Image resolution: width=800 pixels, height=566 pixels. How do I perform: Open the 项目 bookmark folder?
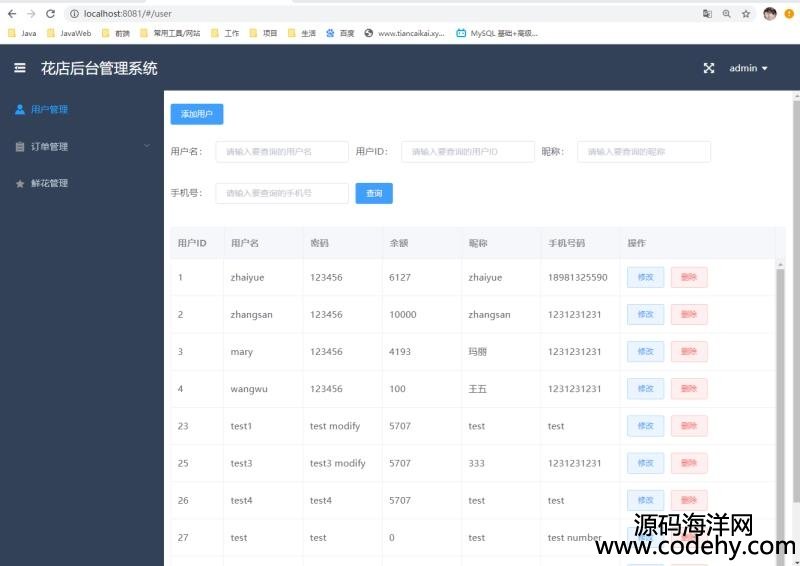263,33
